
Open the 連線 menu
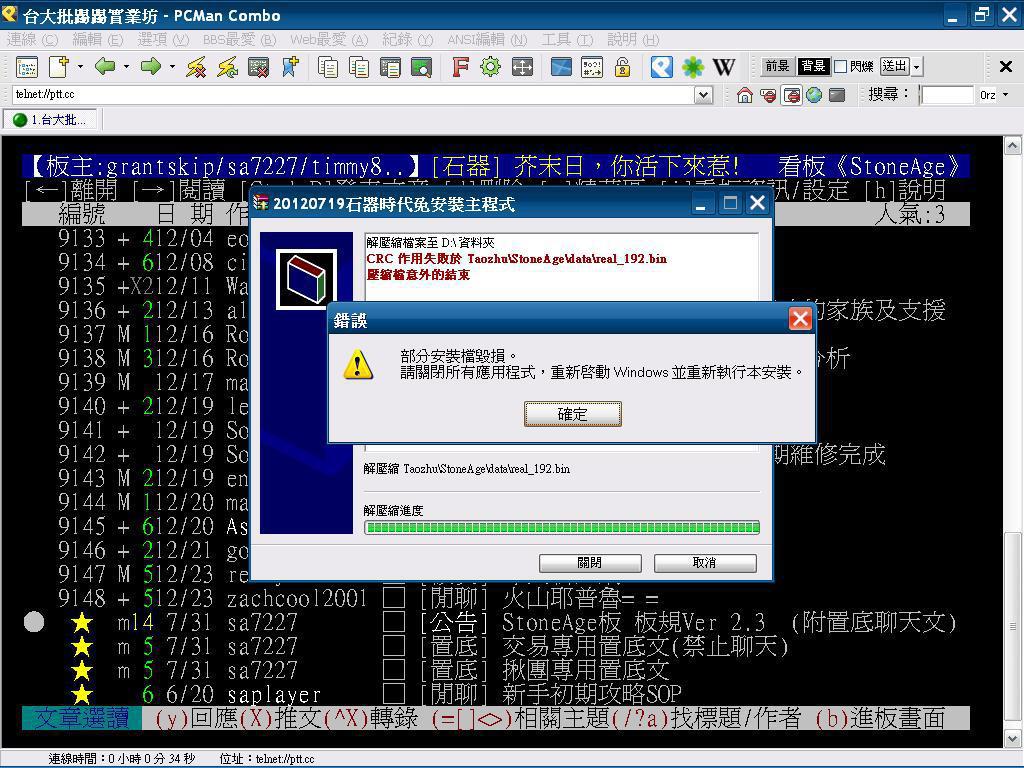click(32, 40)
